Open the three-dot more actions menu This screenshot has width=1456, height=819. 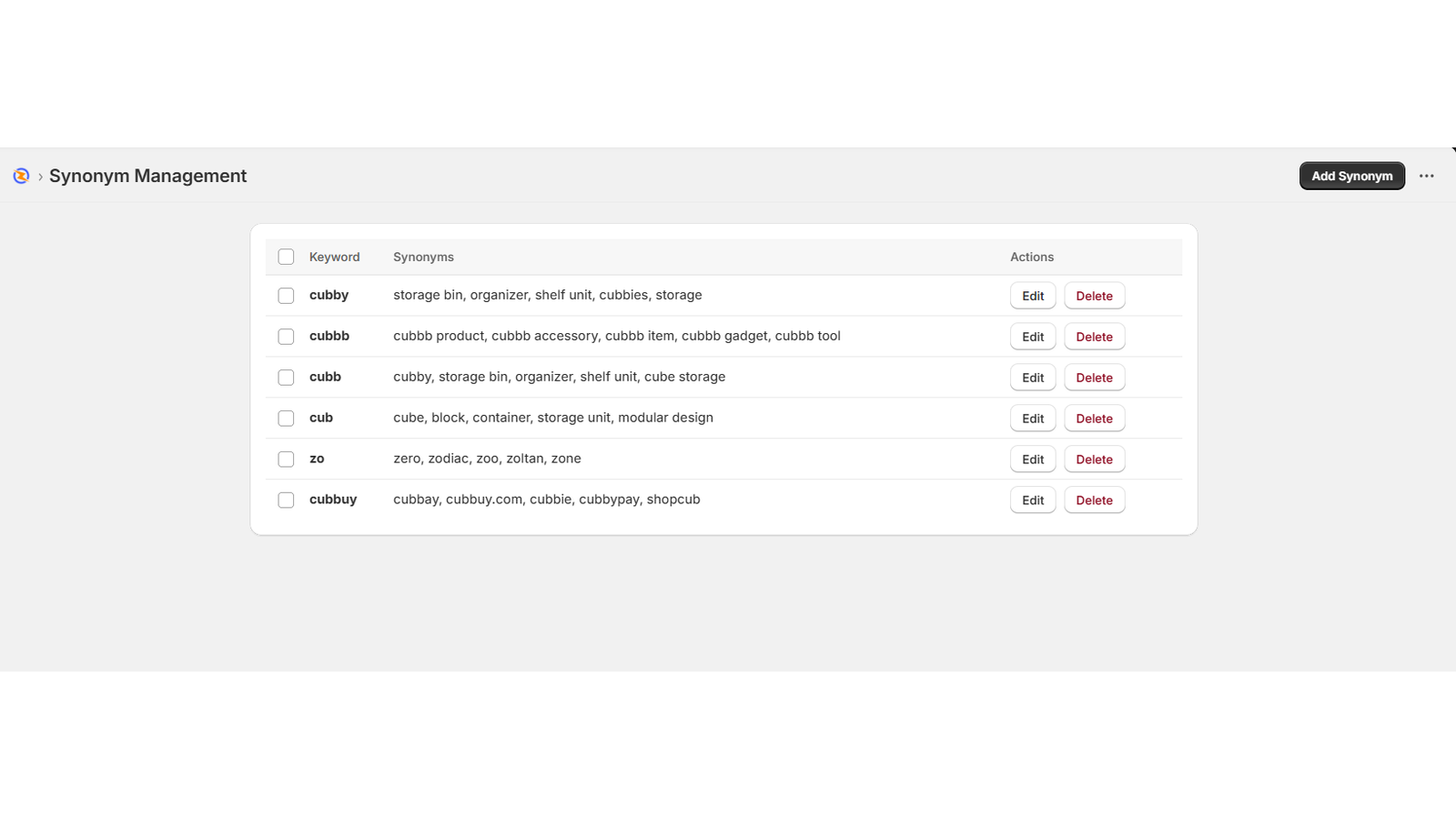pyautogui.click(x=1426, y=176)
